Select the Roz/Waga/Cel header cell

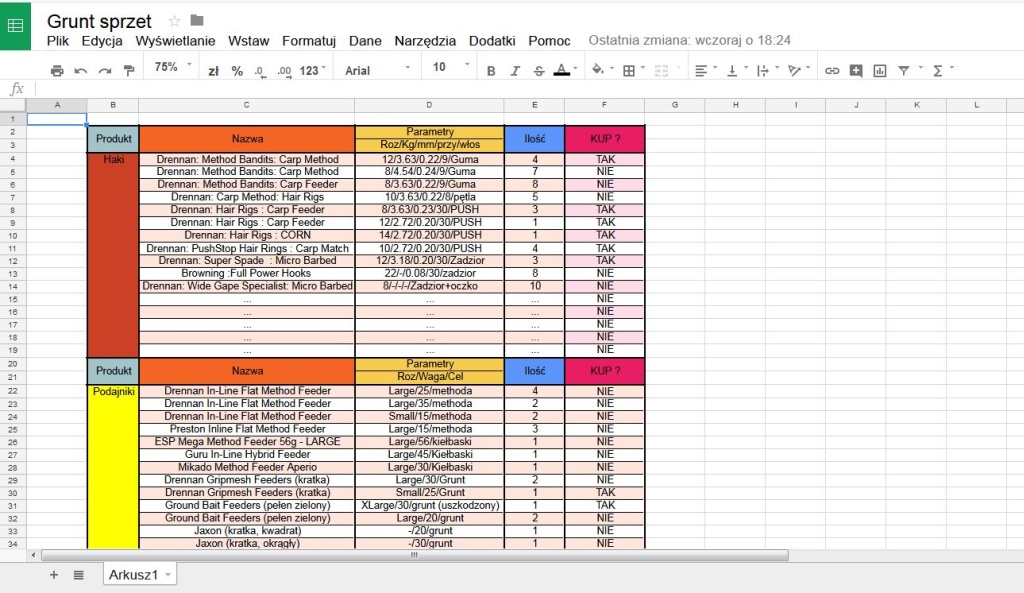[x=430, y=377]
